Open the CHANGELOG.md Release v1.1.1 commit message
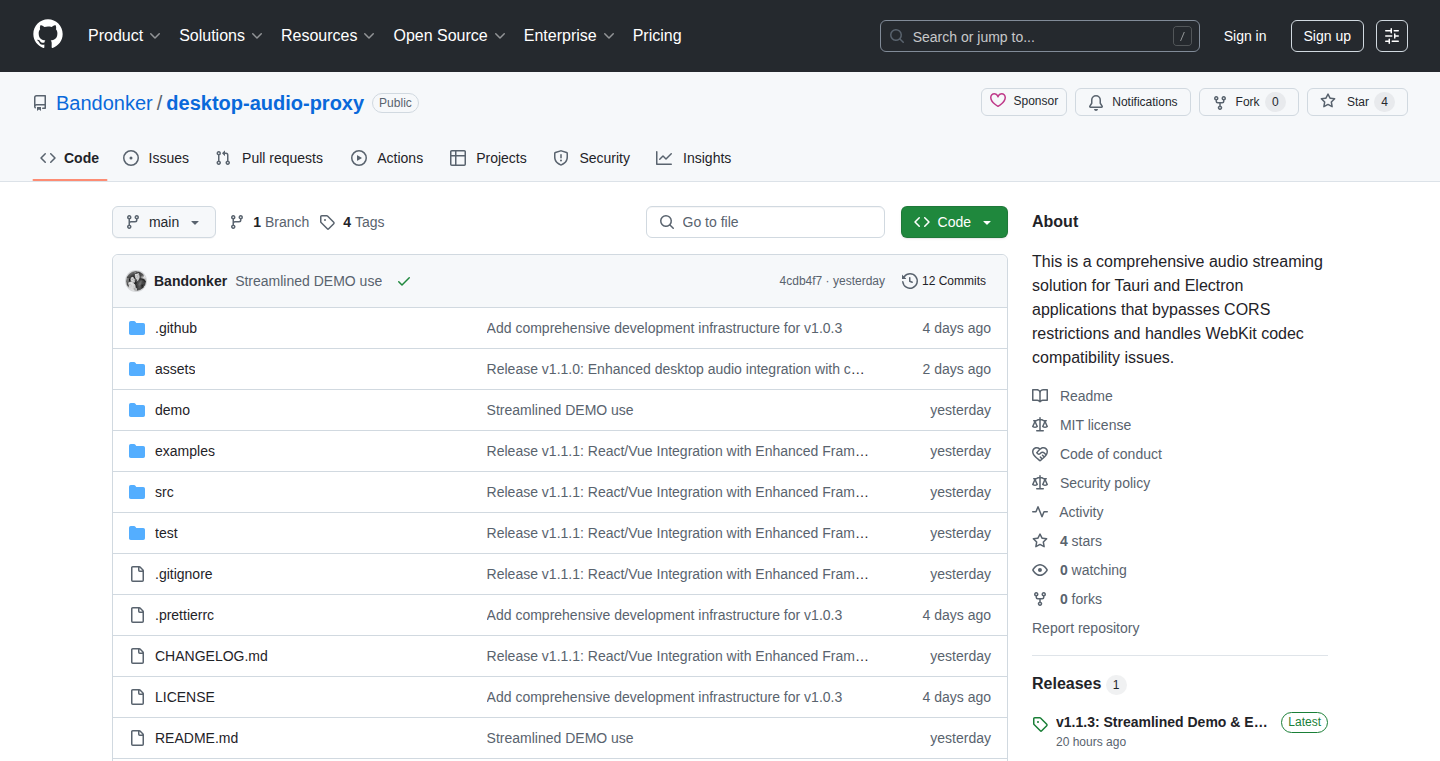1440x761 pixels. click(x=678, y=656)
